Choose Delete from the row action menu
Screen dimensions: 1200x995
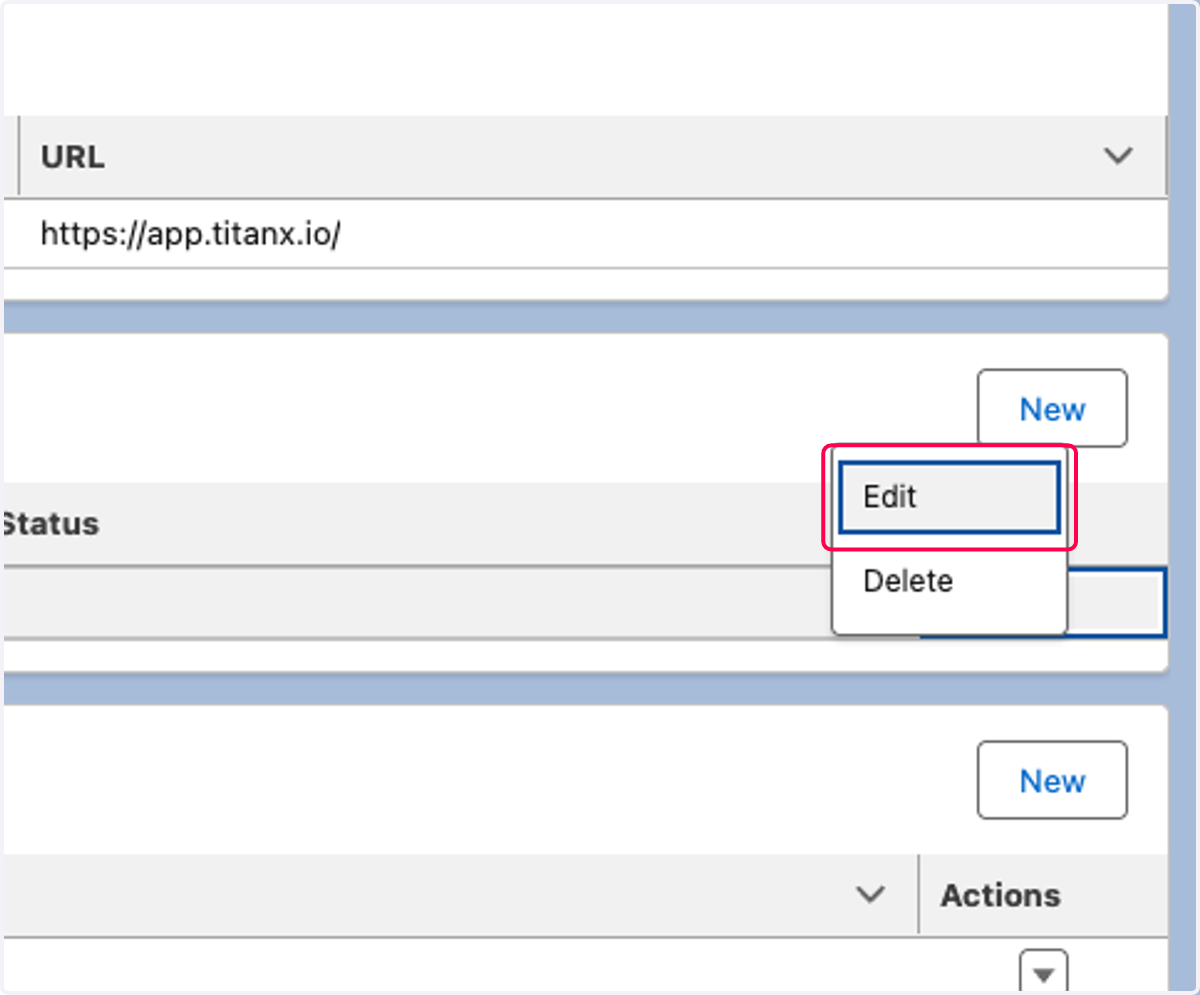(x=948, y=581)
